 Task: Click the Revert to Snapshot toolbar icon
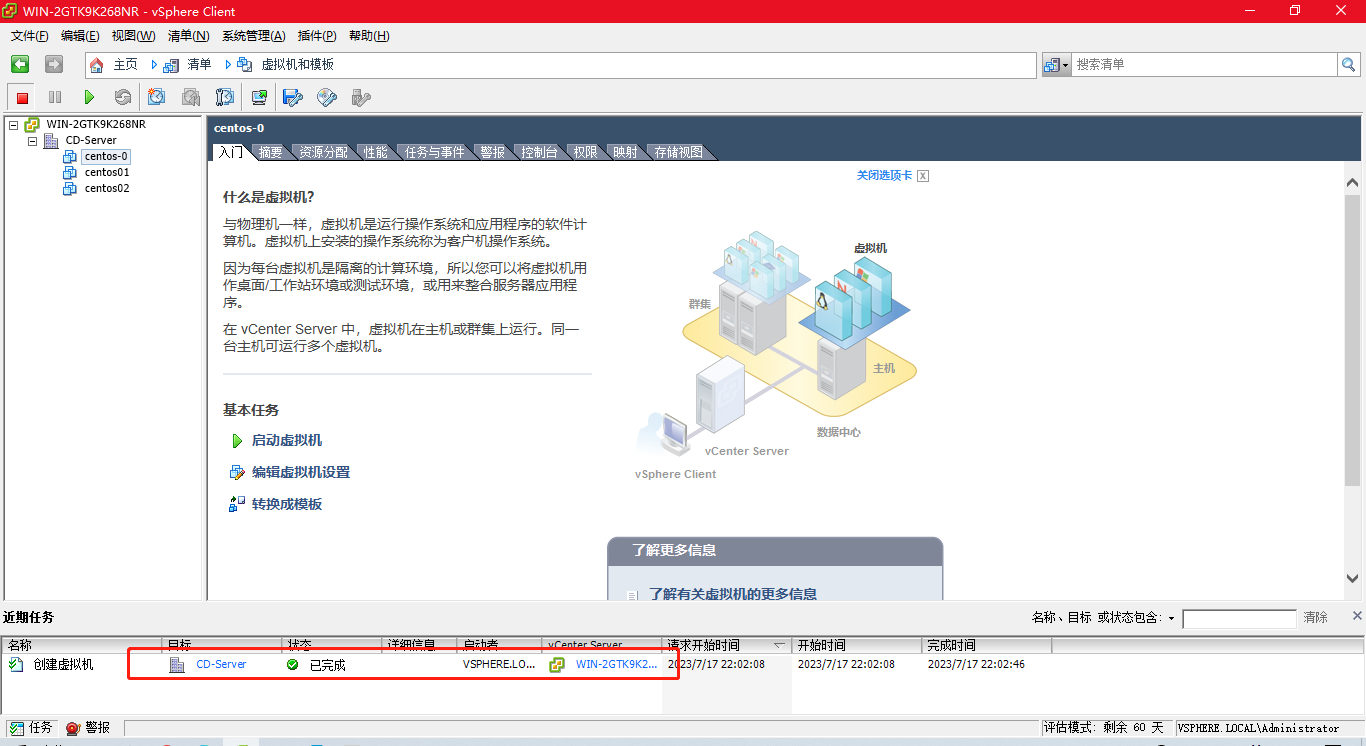(x=191, y=97)
